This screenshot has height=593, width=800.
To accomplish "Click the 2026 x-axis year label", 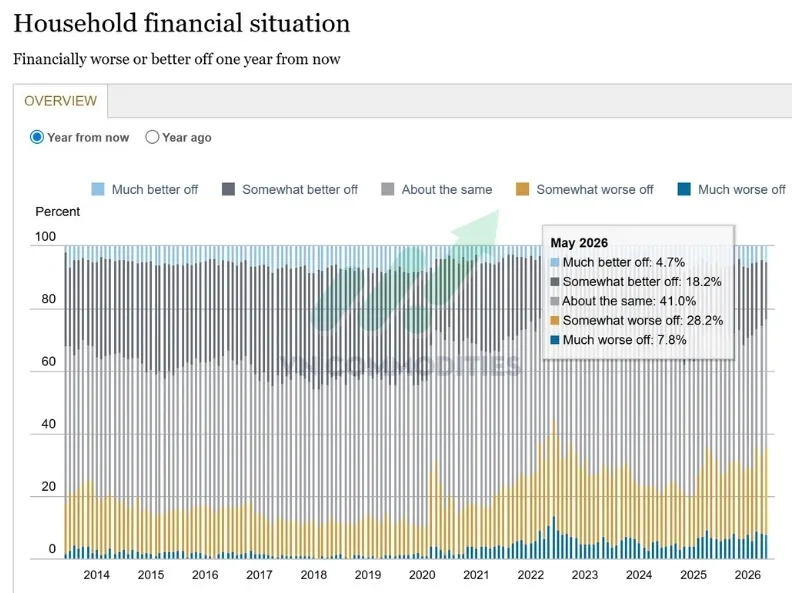I will click(x=747, y=575).
